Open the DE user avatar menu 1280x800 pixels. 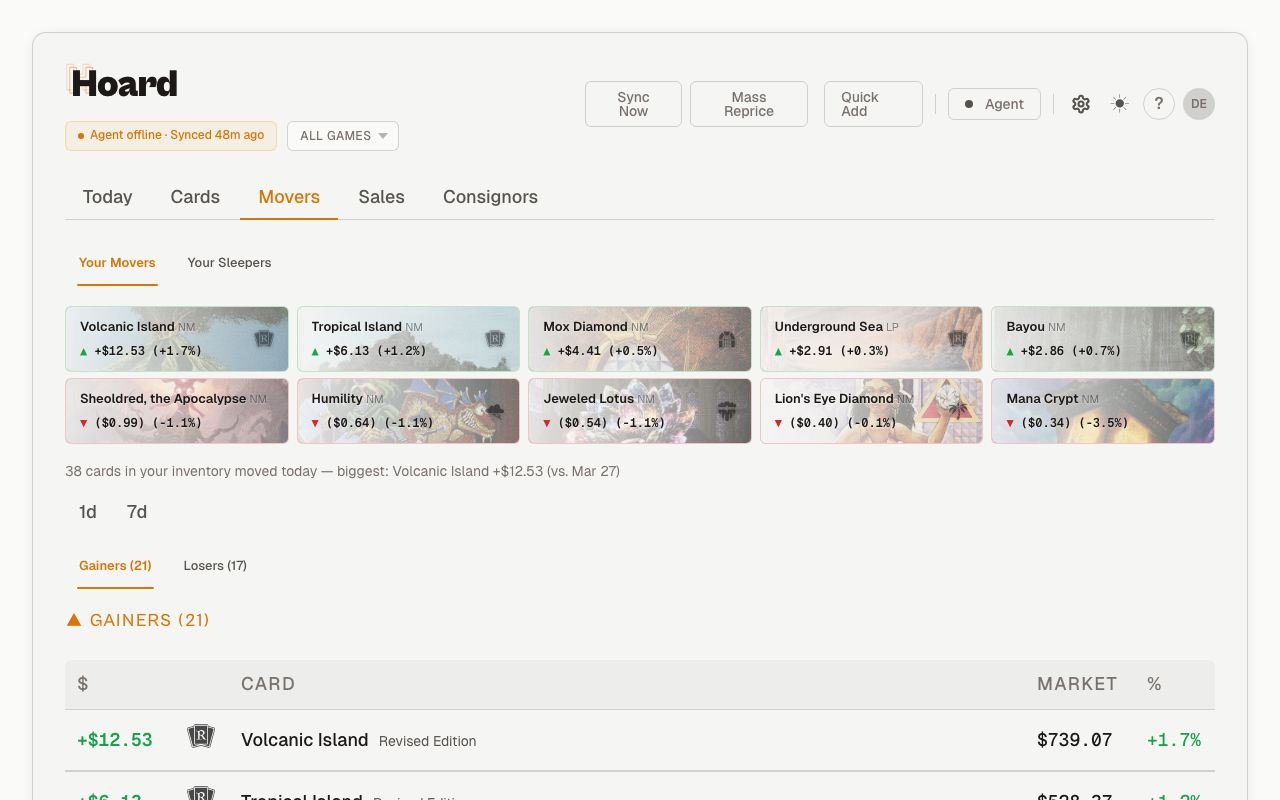pos(1199,104)
